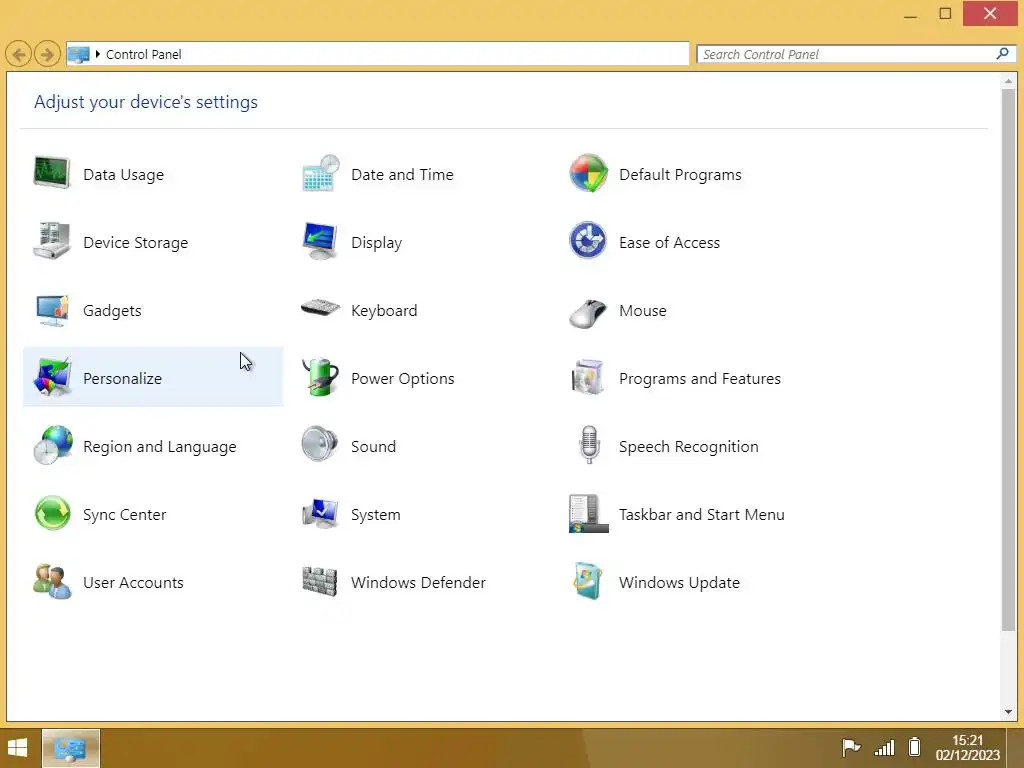
Task: Open the Windows Update icon
Action: (588, 581)
